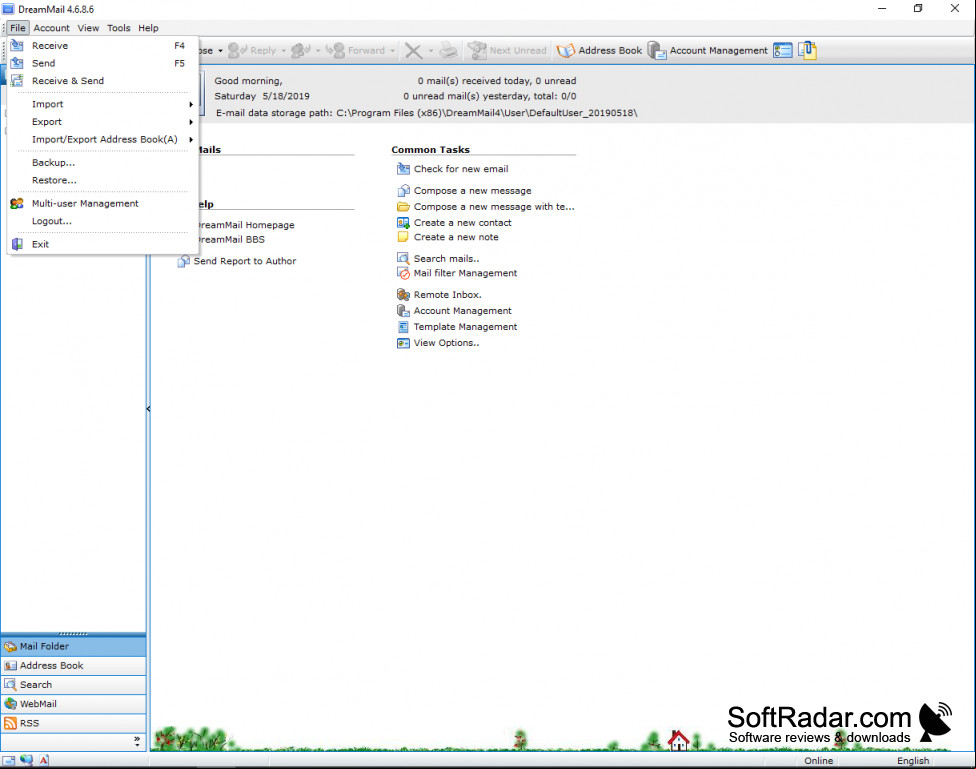
Task: Click the Template Management icon
Action: 403,326
